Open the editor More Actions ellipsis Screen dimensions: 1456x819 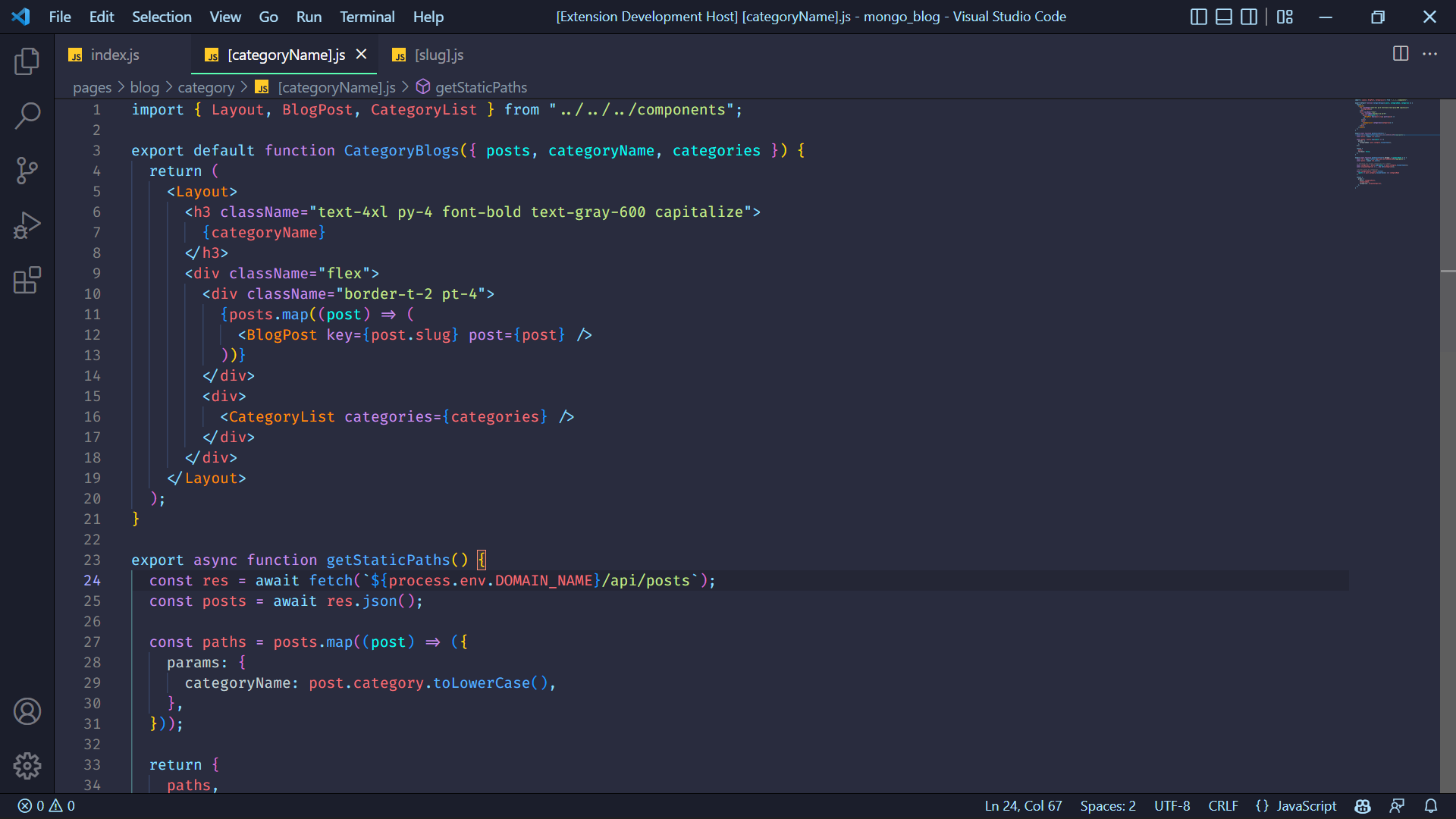(1429, 54)
